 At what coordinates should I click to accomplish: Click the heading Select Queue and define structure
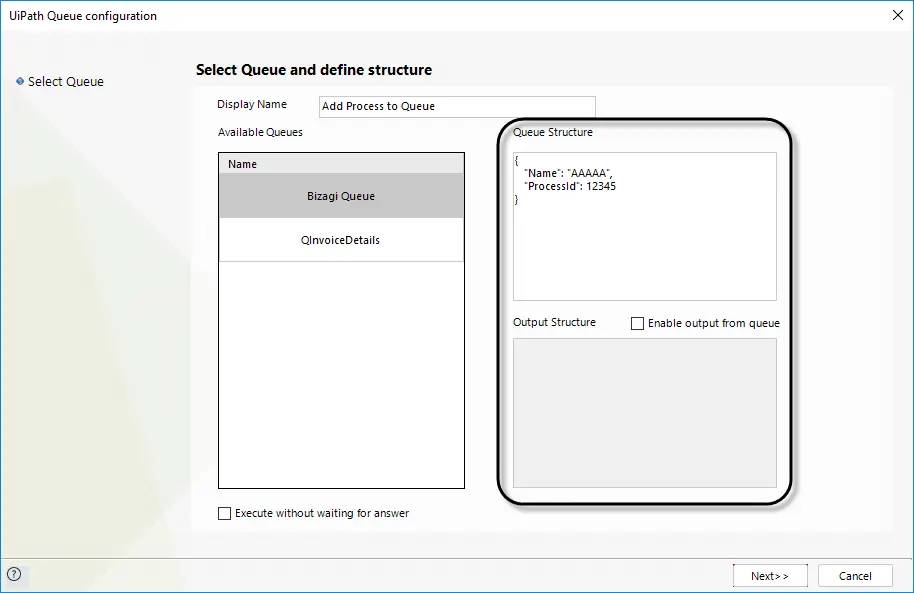pyautogui.click(x=314, y=70)
